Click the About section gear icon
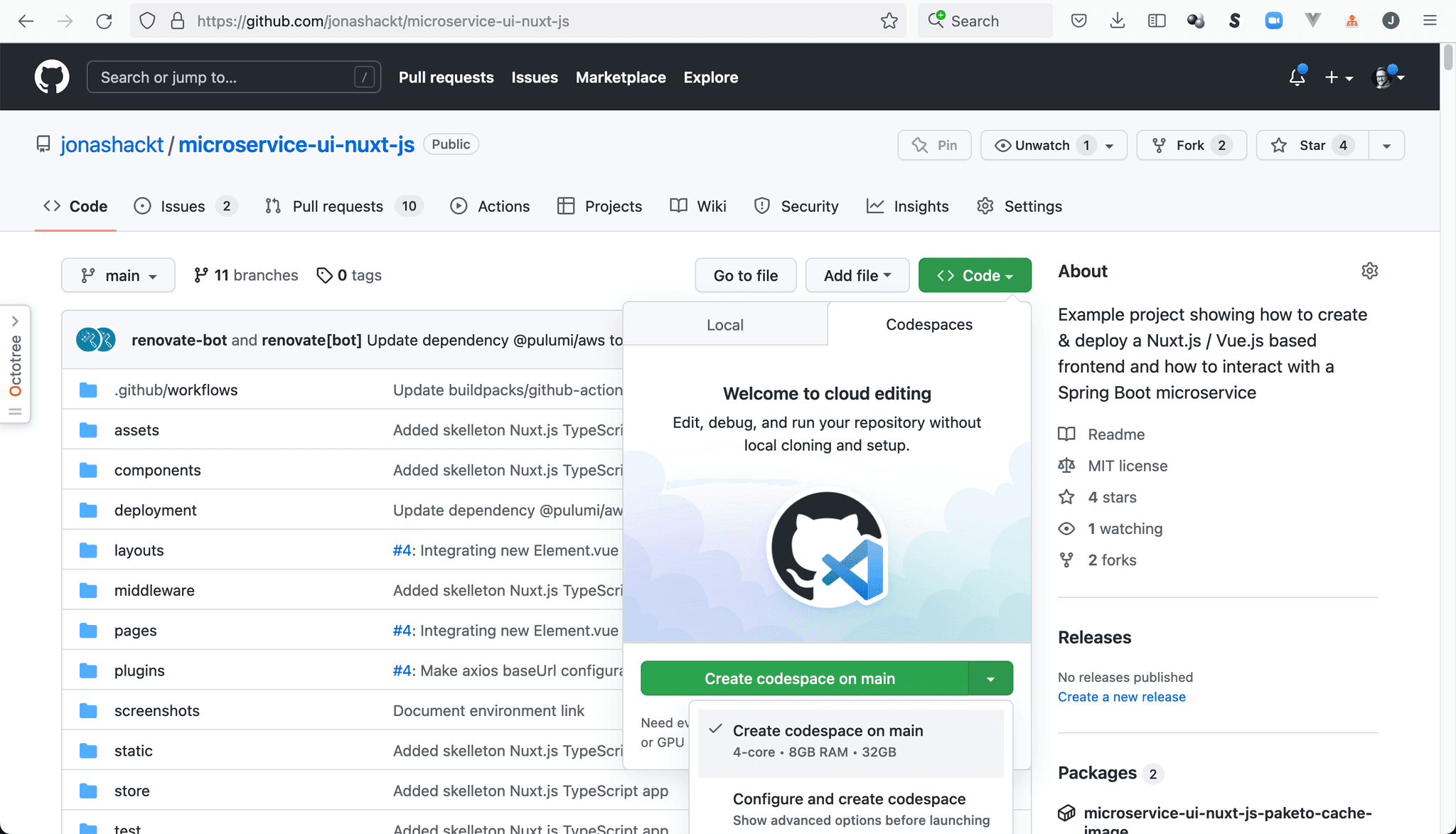Viewport: 1456px width, 834px height. (1369, 271)
